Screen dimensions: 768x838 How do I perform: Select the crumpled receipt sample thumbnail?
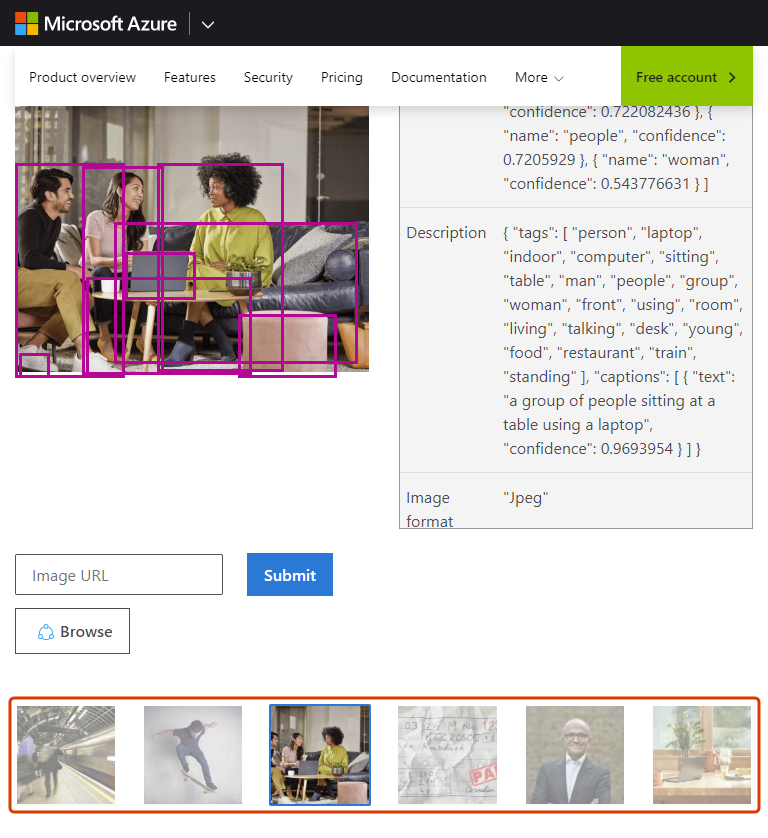pyautogui.click(x=447, y=755)
